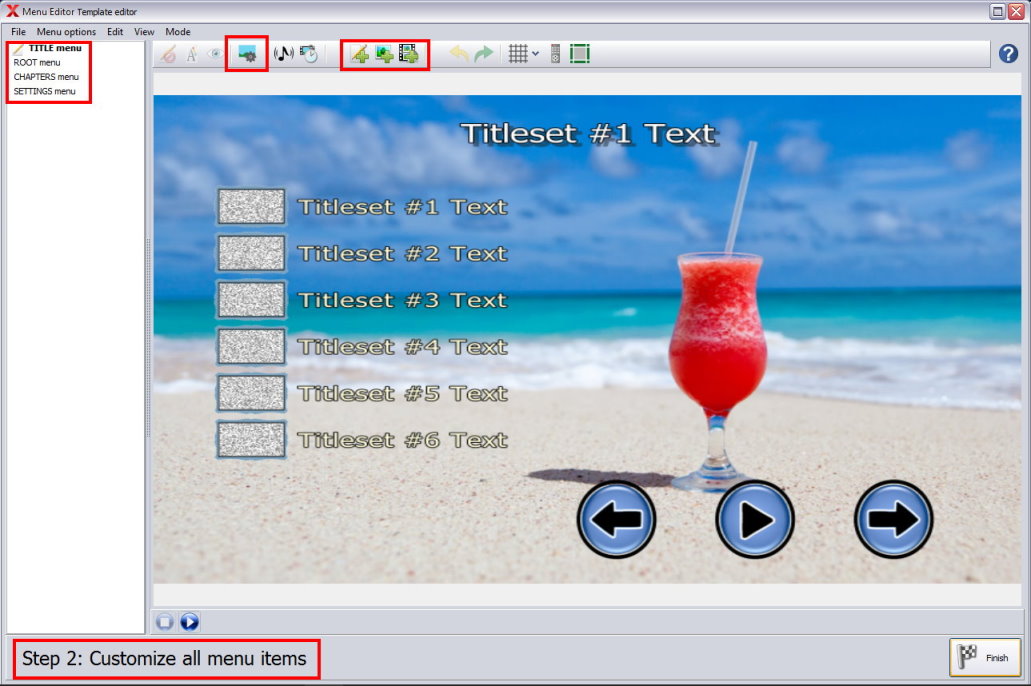Image resolution: width=1031 pixels, height=686 pixels.
Task: Toggle the safe area frame overlay
Action: (580, 54)
